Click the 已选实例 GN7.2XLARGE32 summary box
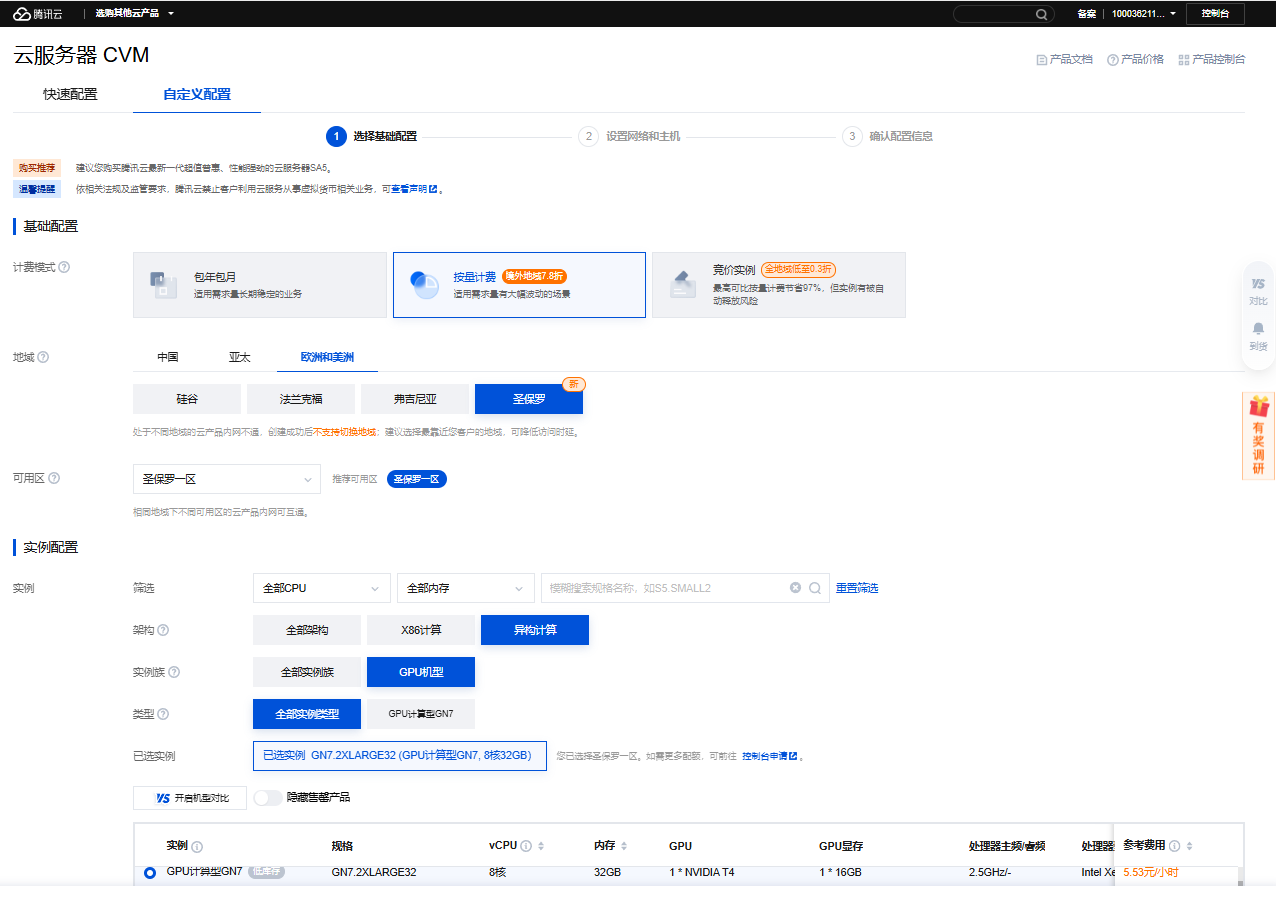This screenshot has height=899, width=1276. tap(400, 756)
